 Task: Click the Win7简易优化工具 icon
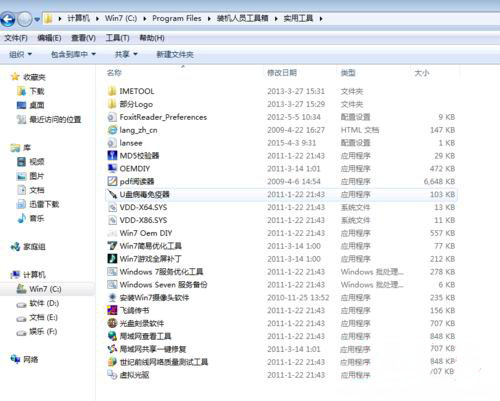pyautogui.click(x=112, y=246)
